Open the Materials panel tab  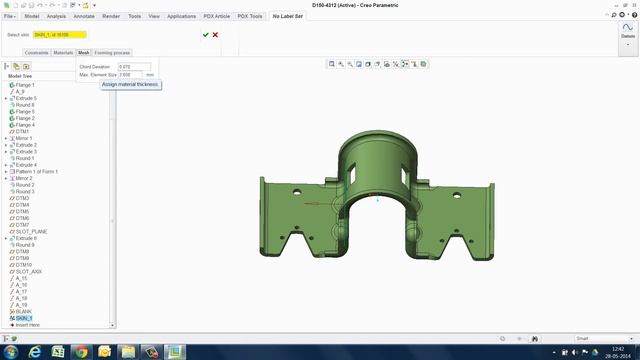click(63, 53)
